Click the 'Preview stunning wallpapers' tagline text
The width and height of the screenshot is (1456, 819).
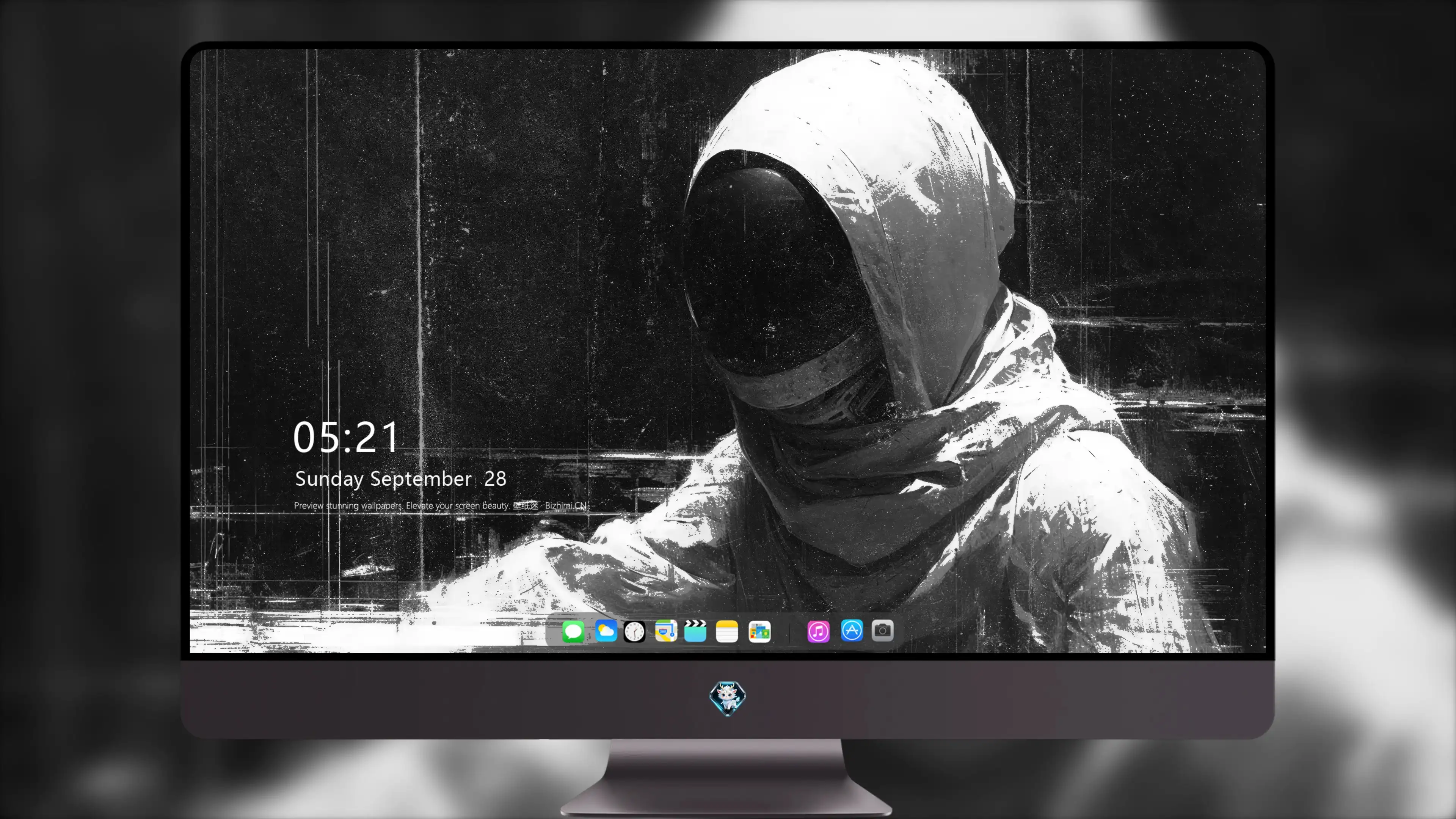click(x=440, y=505)
